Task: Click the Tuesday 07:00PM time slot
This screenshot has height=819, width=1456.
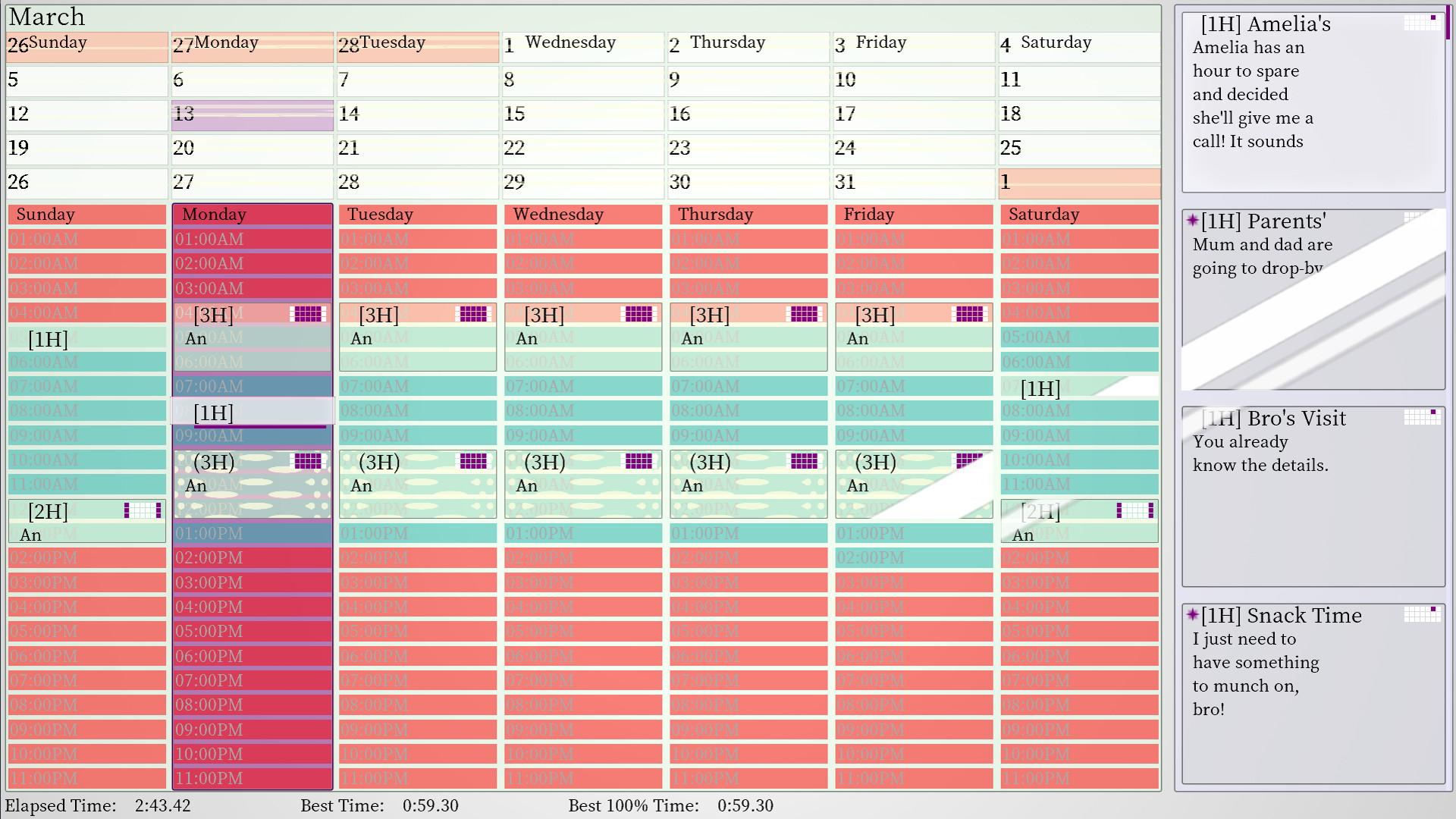Action: (x=418, y=681)
